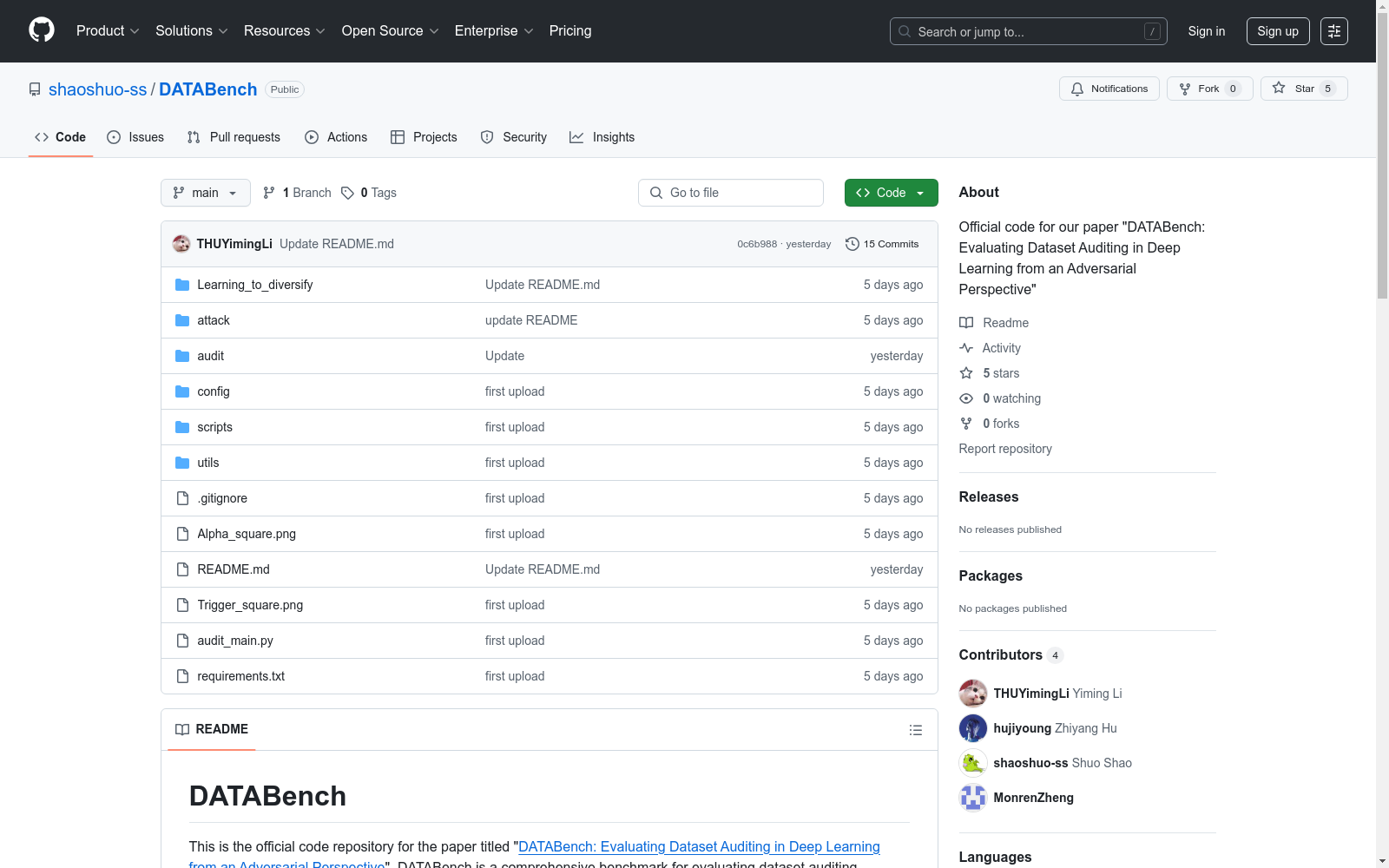Click the config folder icon
This screenshot has width=1389, height=868.
pos(182,391)
